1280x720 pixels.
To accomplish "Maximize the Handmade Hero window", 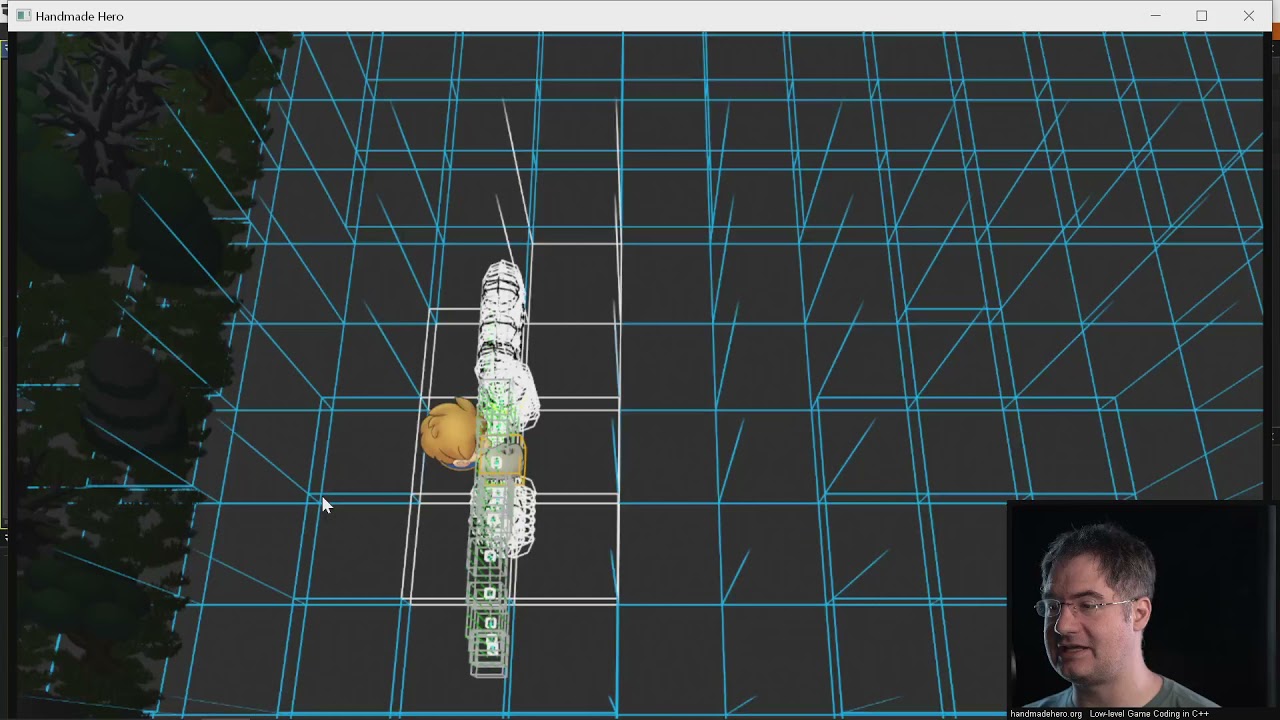I will pyautogui.click(x=1202, y=16).
